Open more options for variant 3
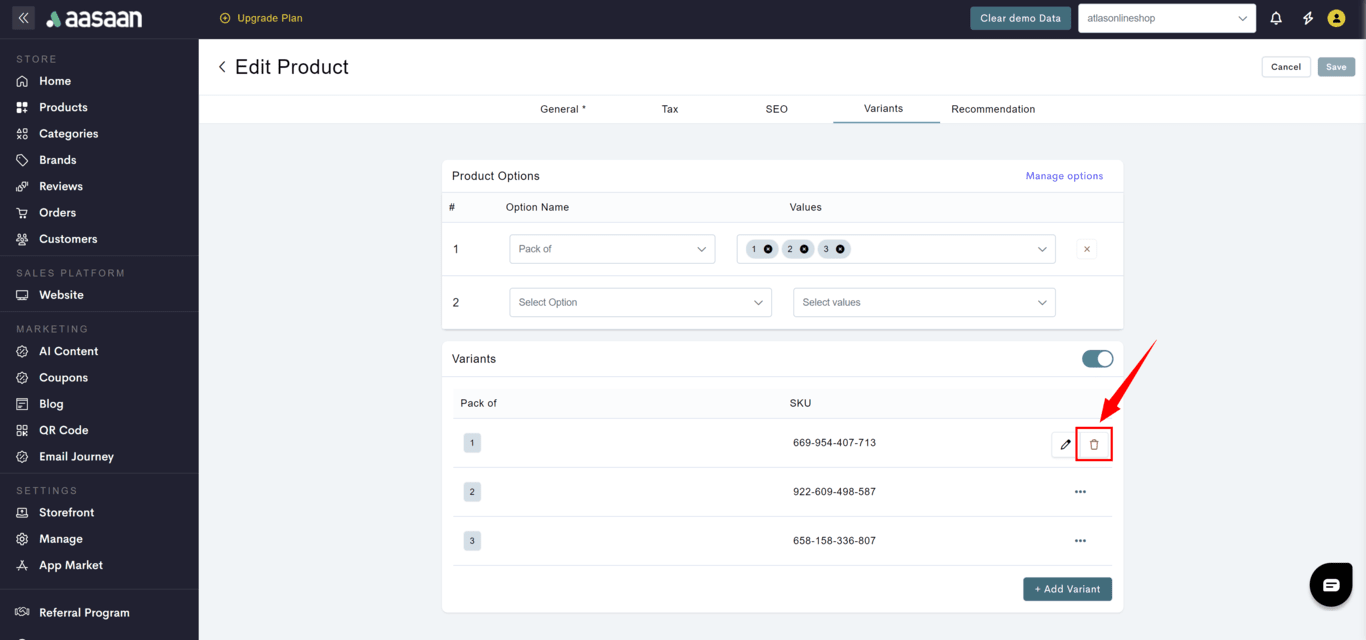The image size is (1366, 640). click(1080, 541)
